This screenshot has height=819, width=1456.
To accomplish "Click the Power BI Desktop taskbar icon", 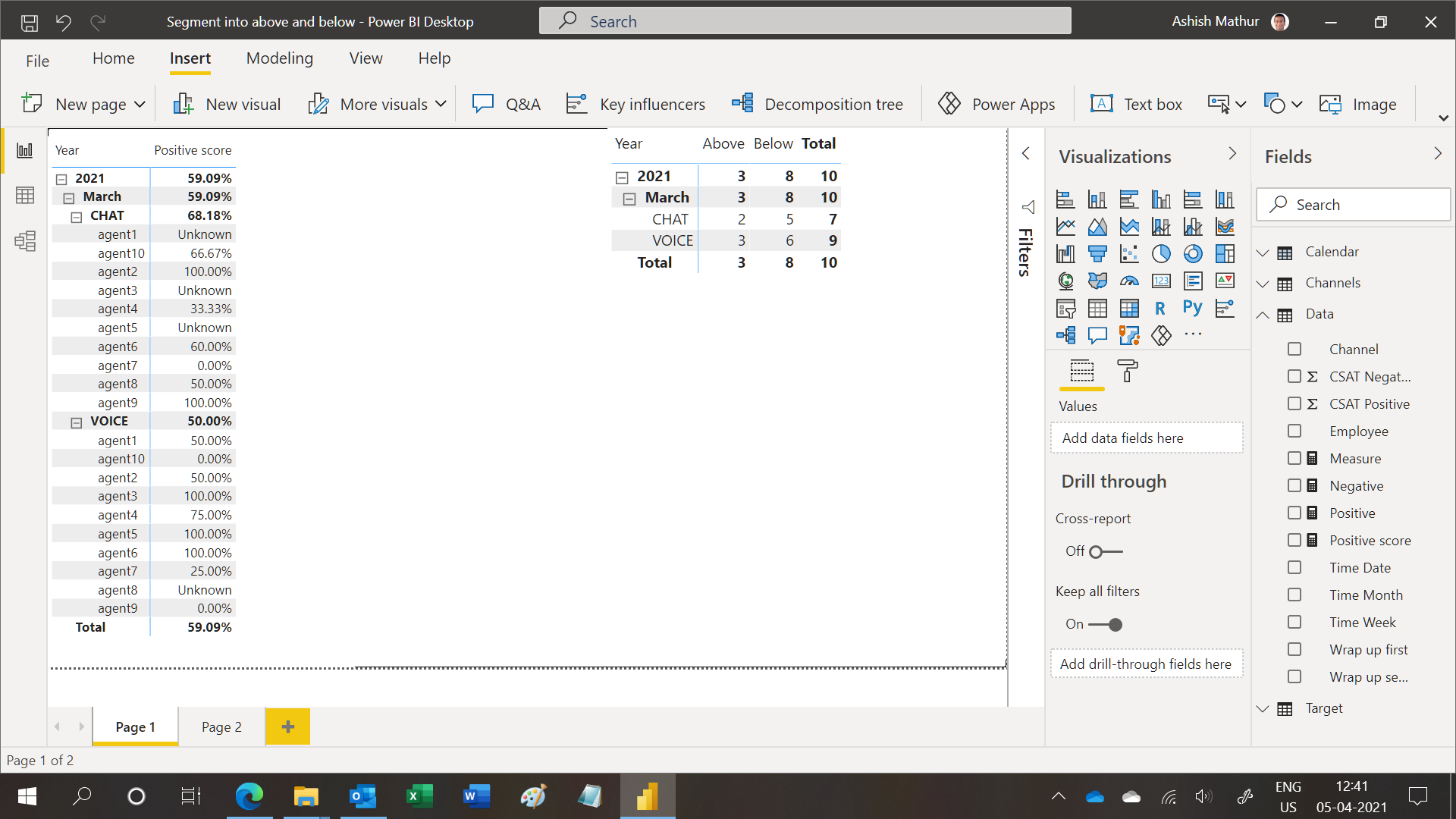I will 647,796.
